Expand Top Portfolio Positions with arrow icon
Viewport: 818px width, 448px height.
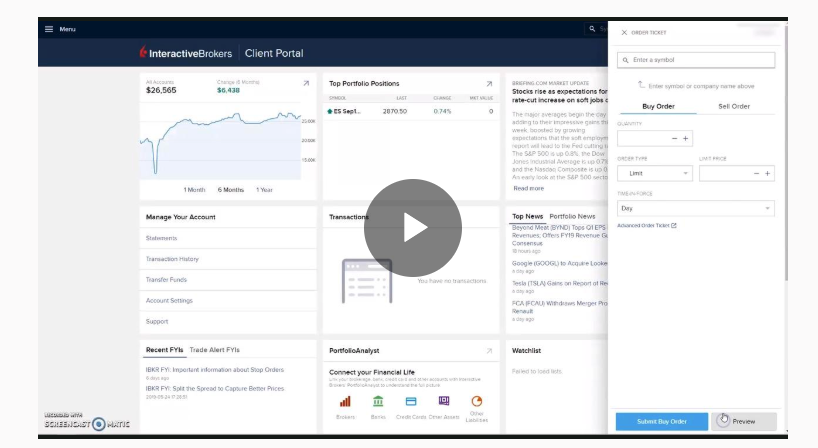(x=489, y=84)
